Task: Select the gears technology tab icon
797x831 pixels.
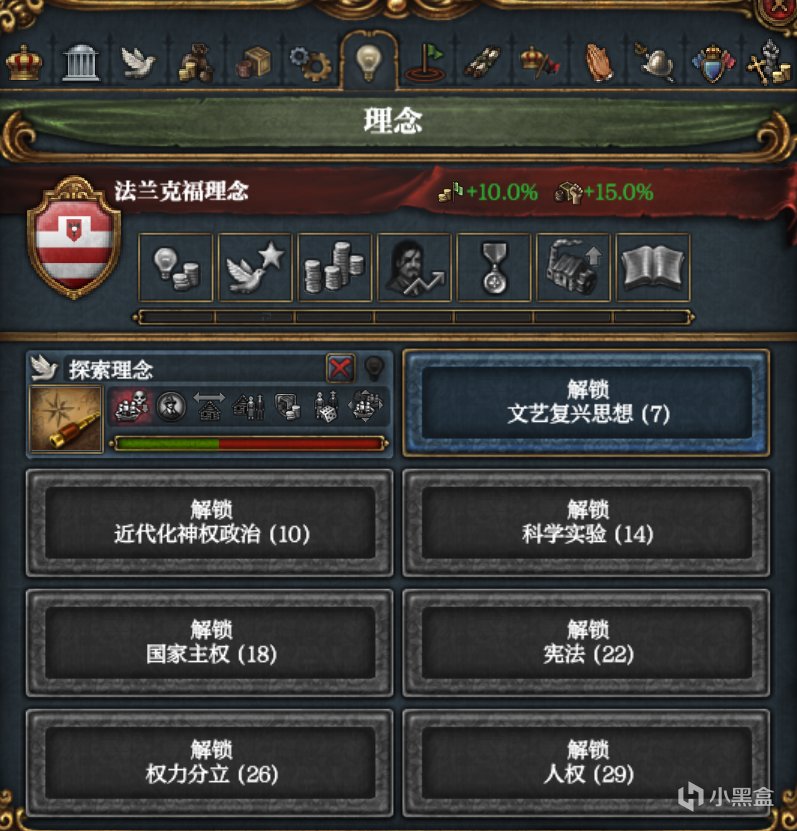Action: (311, 65)
